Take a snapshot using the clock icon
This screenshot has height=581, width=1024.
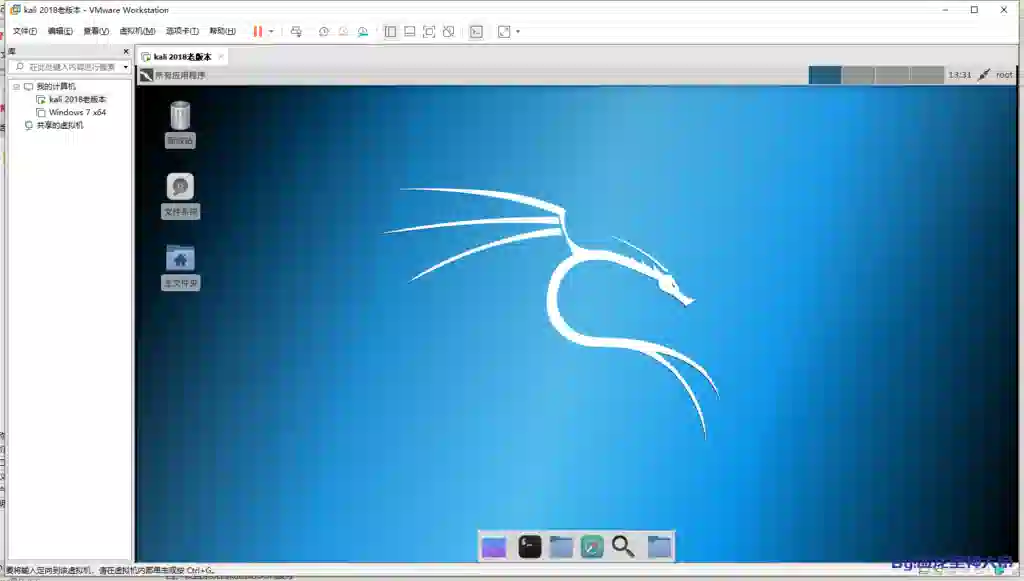323,31
